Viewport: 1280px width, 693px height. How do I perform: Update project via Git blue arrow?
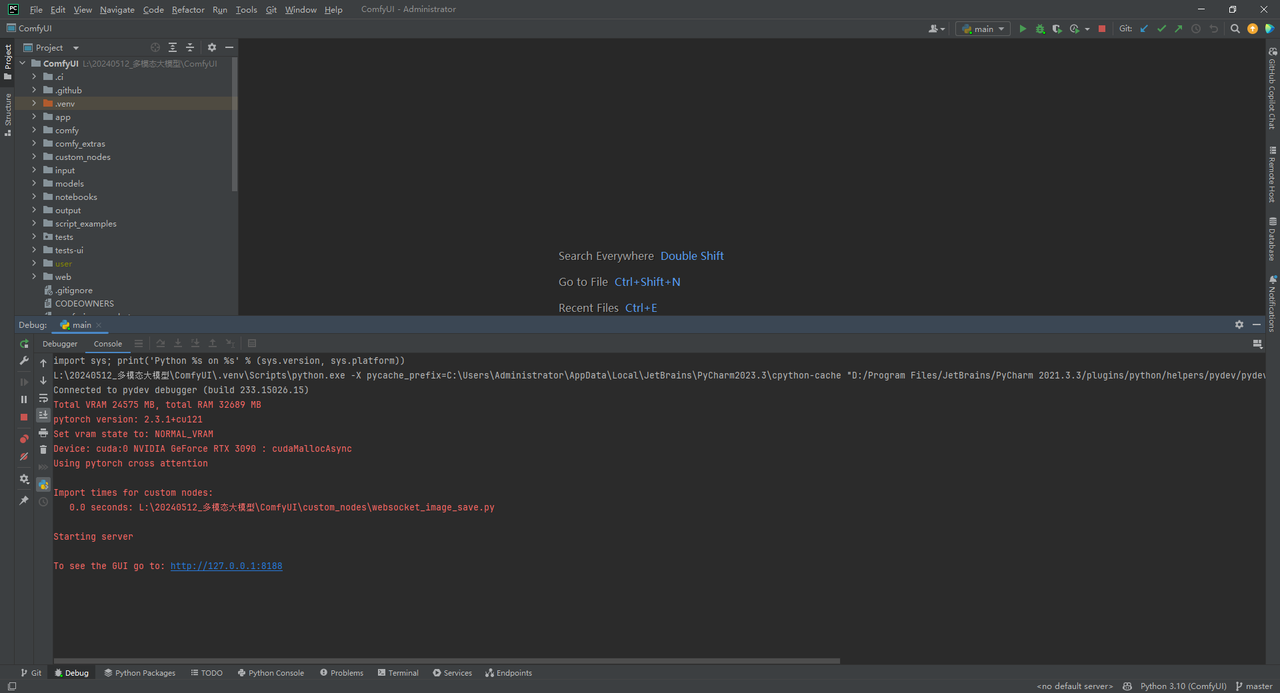tap(1144, 29)
